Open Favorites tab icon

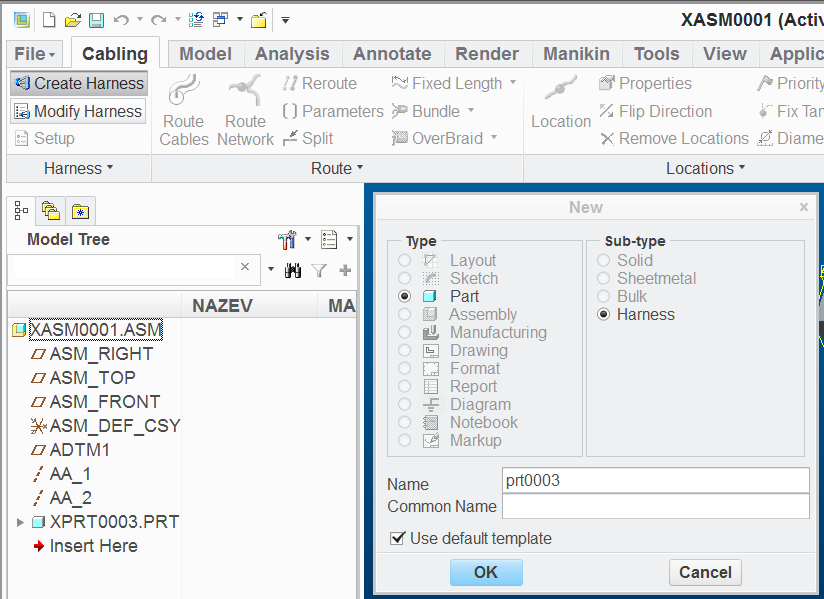coord(80,211)
